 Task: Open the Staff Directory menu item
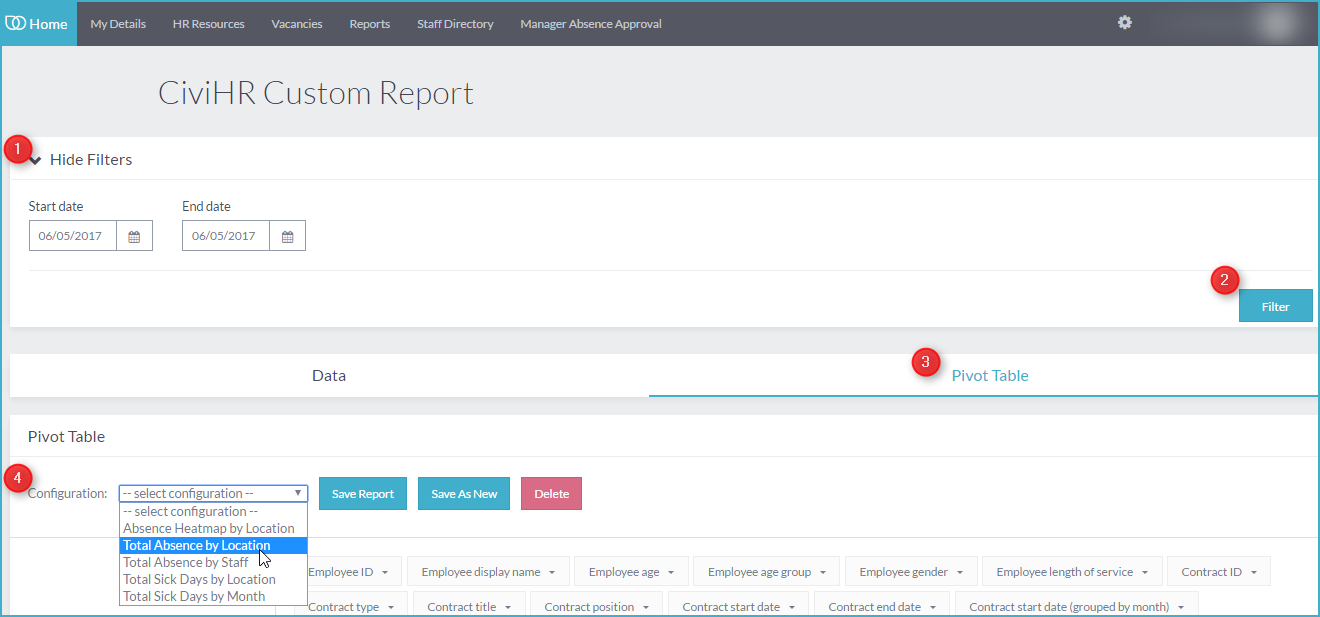455,24
